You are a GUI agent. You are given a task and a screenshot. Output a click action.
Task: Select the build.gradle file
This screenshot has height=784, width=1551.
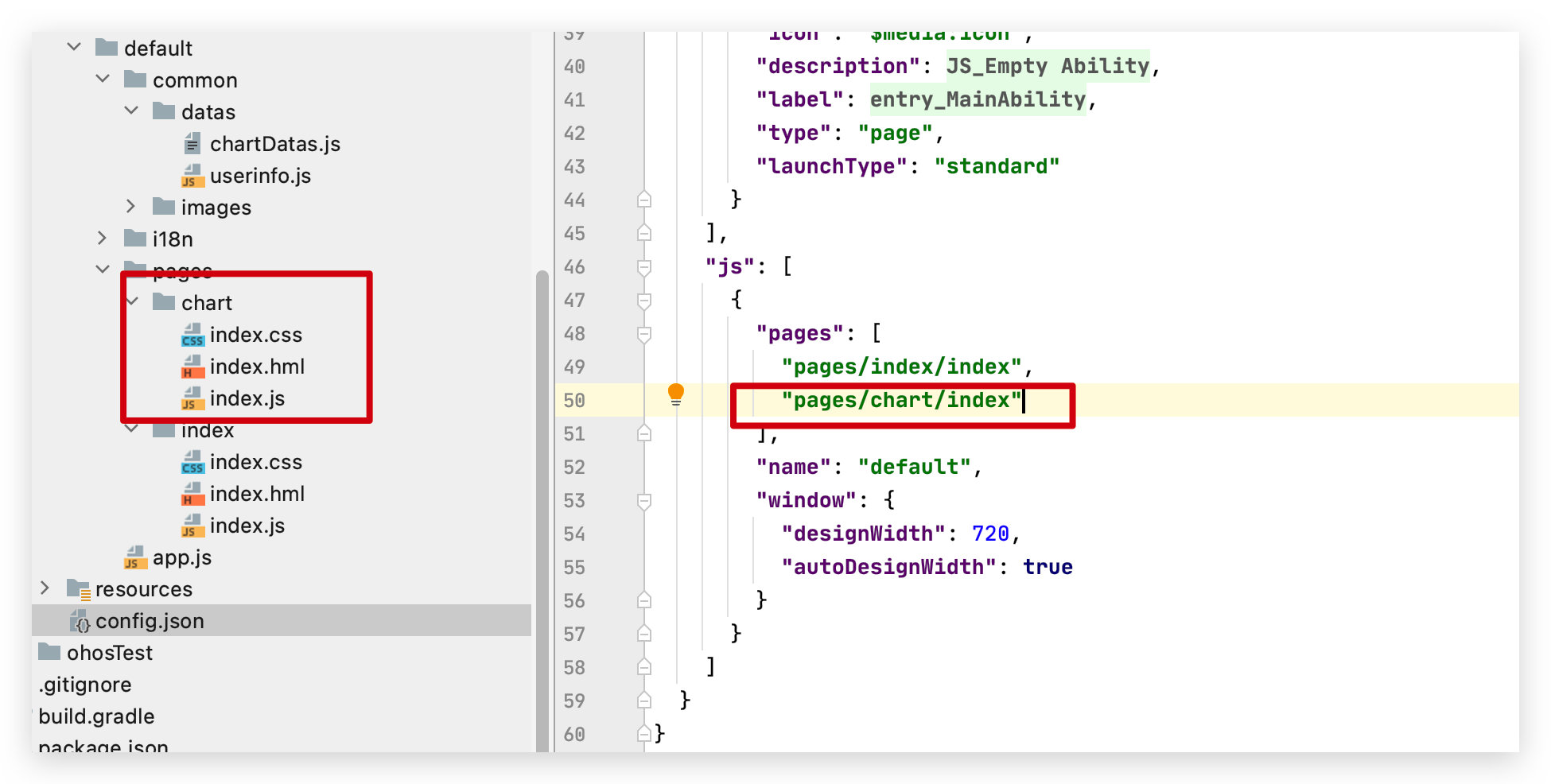[96, 716]
